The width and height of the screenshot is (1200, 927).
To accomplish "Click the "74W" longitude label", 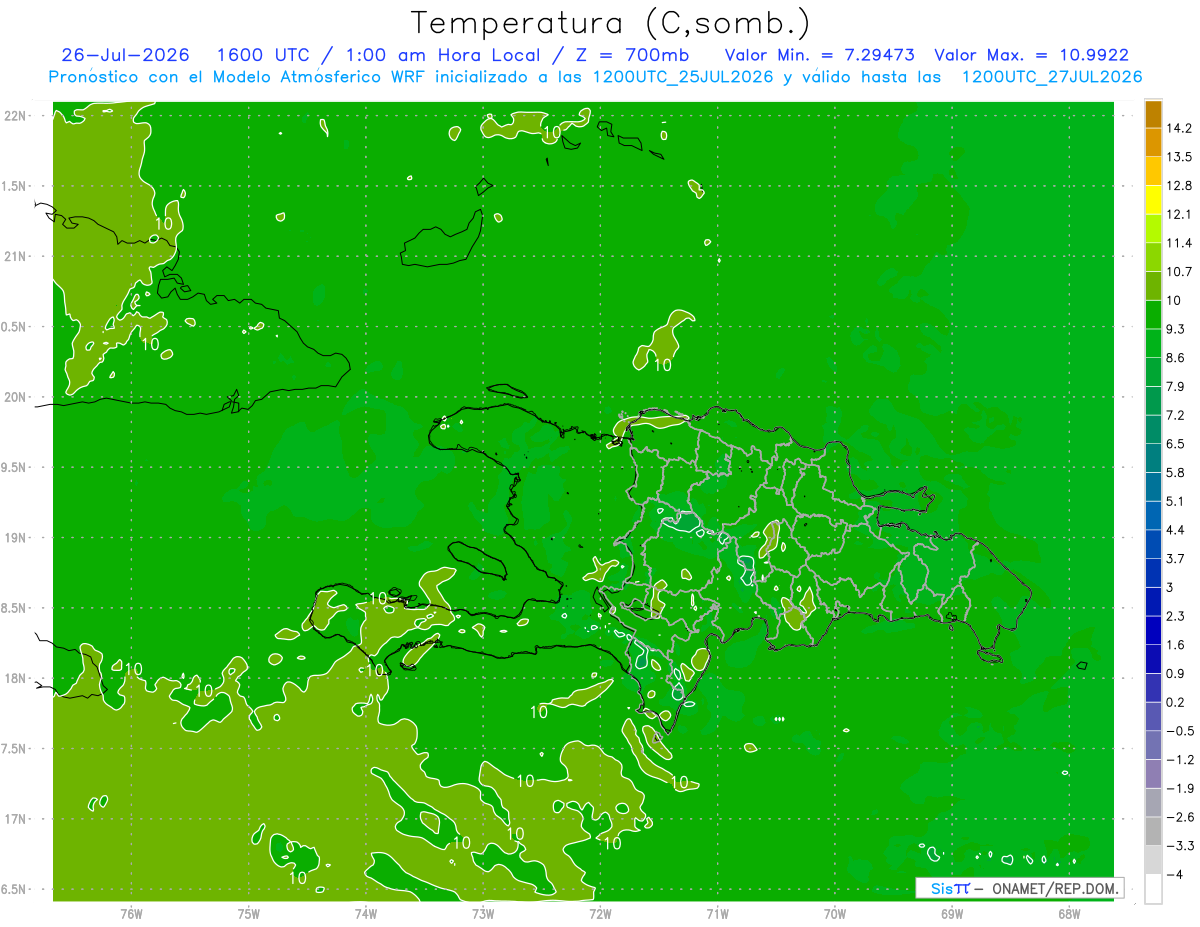I will point(366,914).
